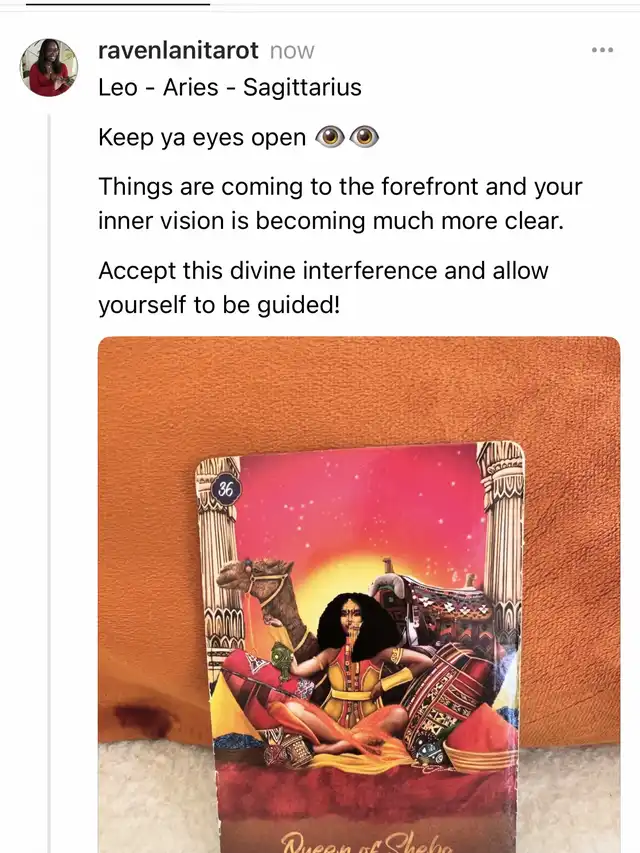Click the green object the queen holds
640x853 pixels.
click(x=282, y=660)
